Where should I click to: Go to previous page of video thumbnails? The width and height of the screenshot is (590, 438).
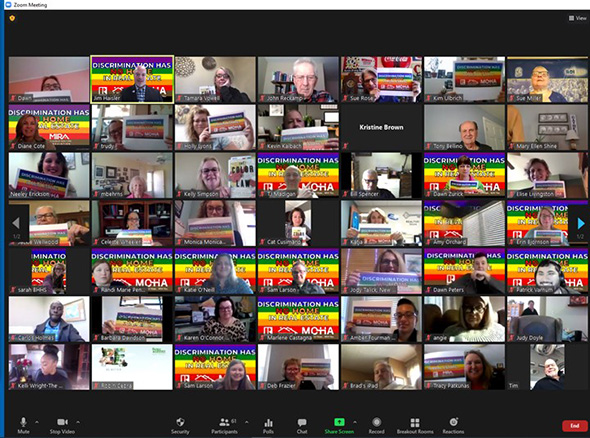pyautogui.click(x=16, y=223)
